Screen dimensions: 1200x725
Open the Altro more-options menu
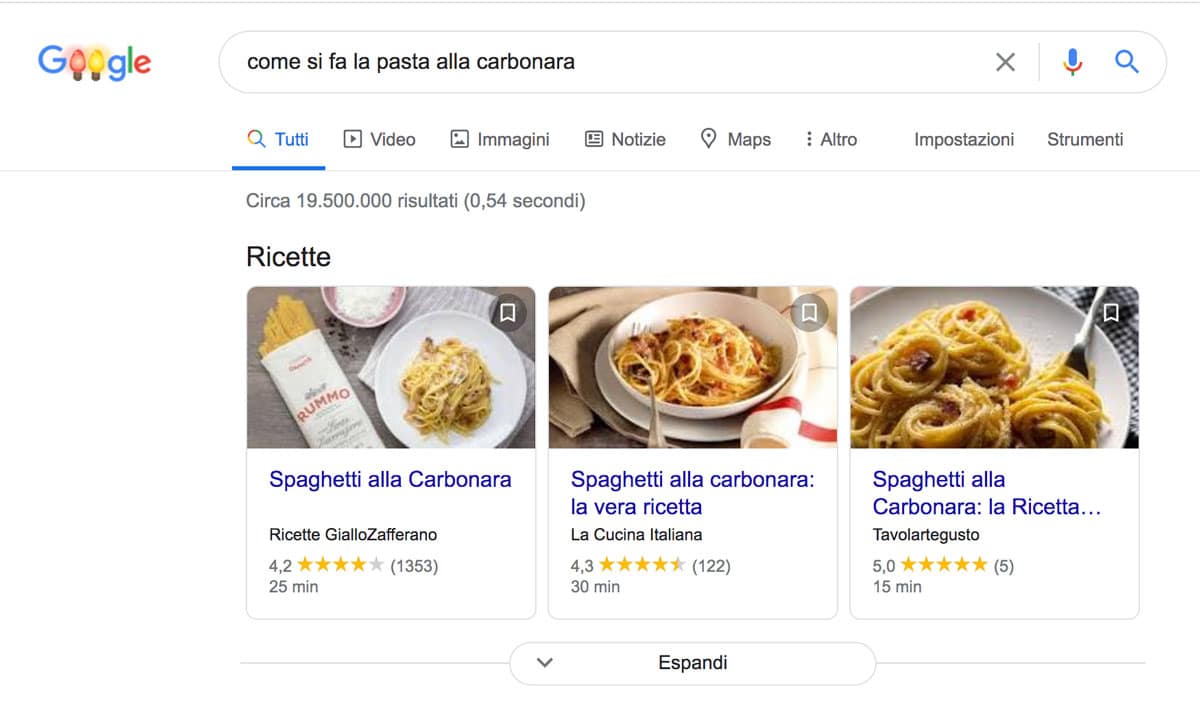(831, 139)
